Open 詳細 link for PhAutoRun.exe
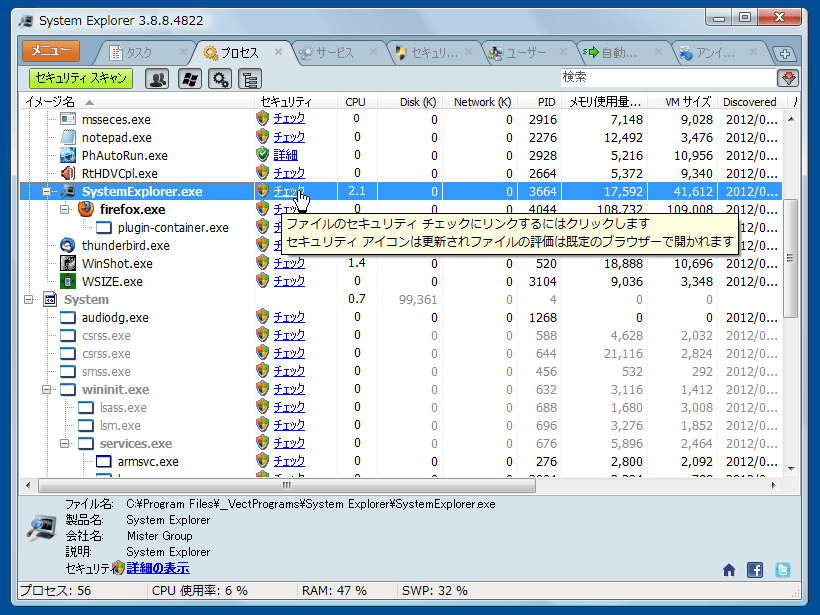The image size is (820, 615). (x=286, y=155)
